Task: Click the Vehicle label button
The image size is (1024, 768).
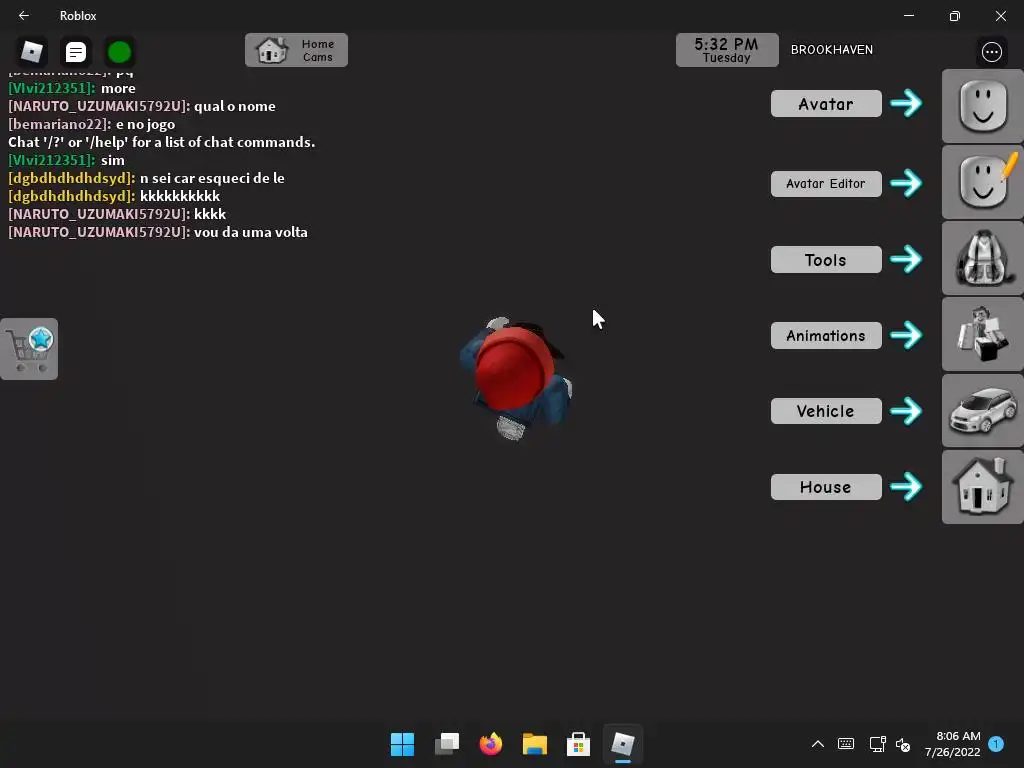Action: pos(826,411)
